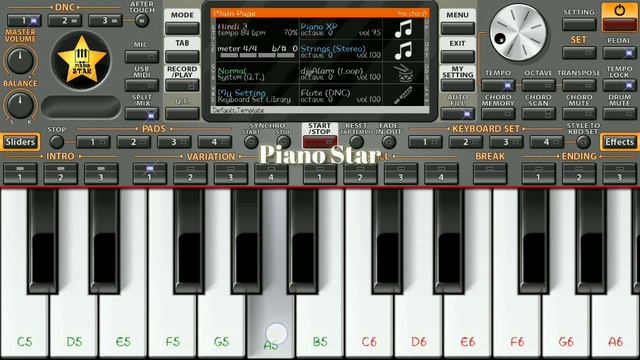Play the C5 key
Viewport: 640px width, 360px height.
point(24,322)
